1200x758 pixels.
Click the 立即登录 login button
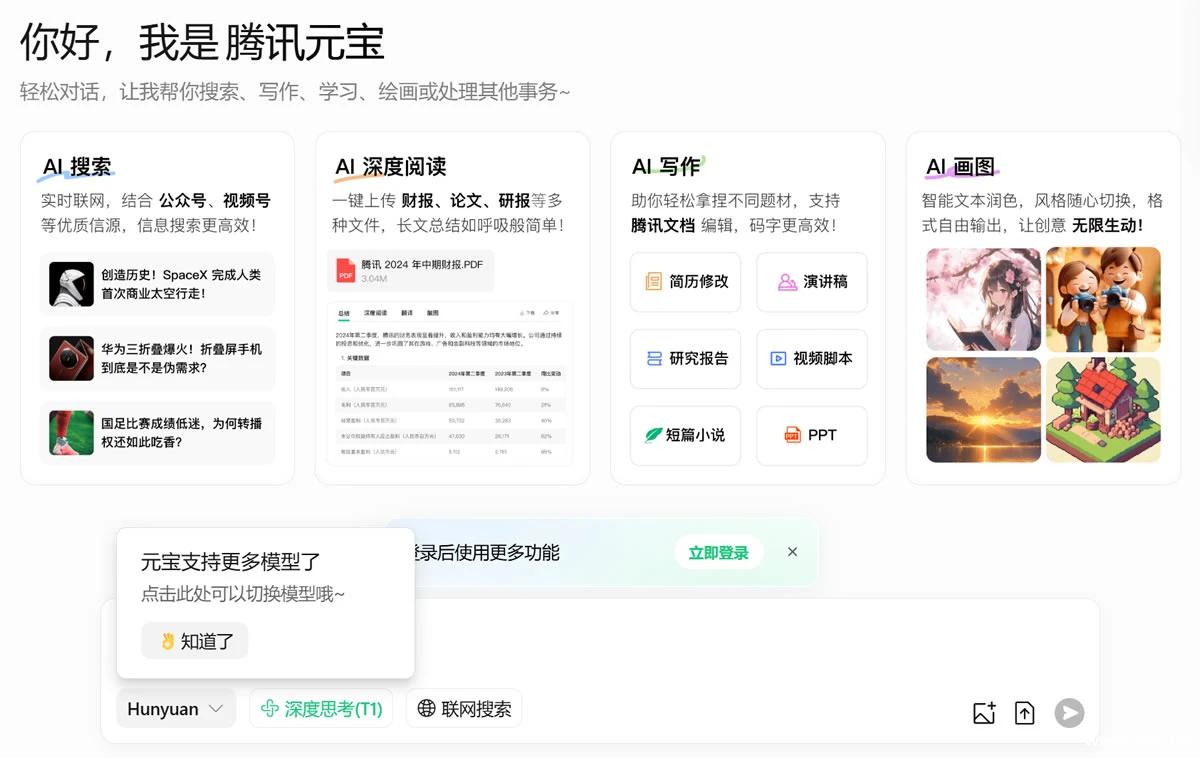[x=718, y=553]
